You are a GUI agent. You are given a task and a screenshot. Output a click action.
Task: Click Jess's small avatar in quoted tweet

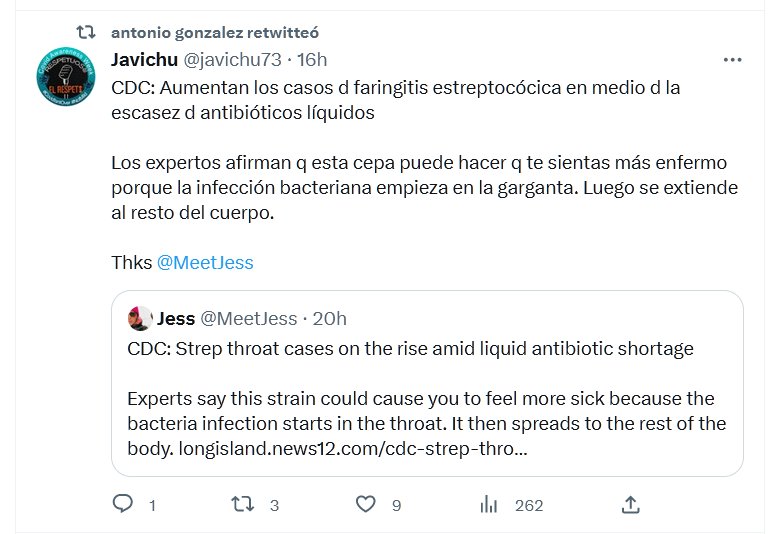140,319
